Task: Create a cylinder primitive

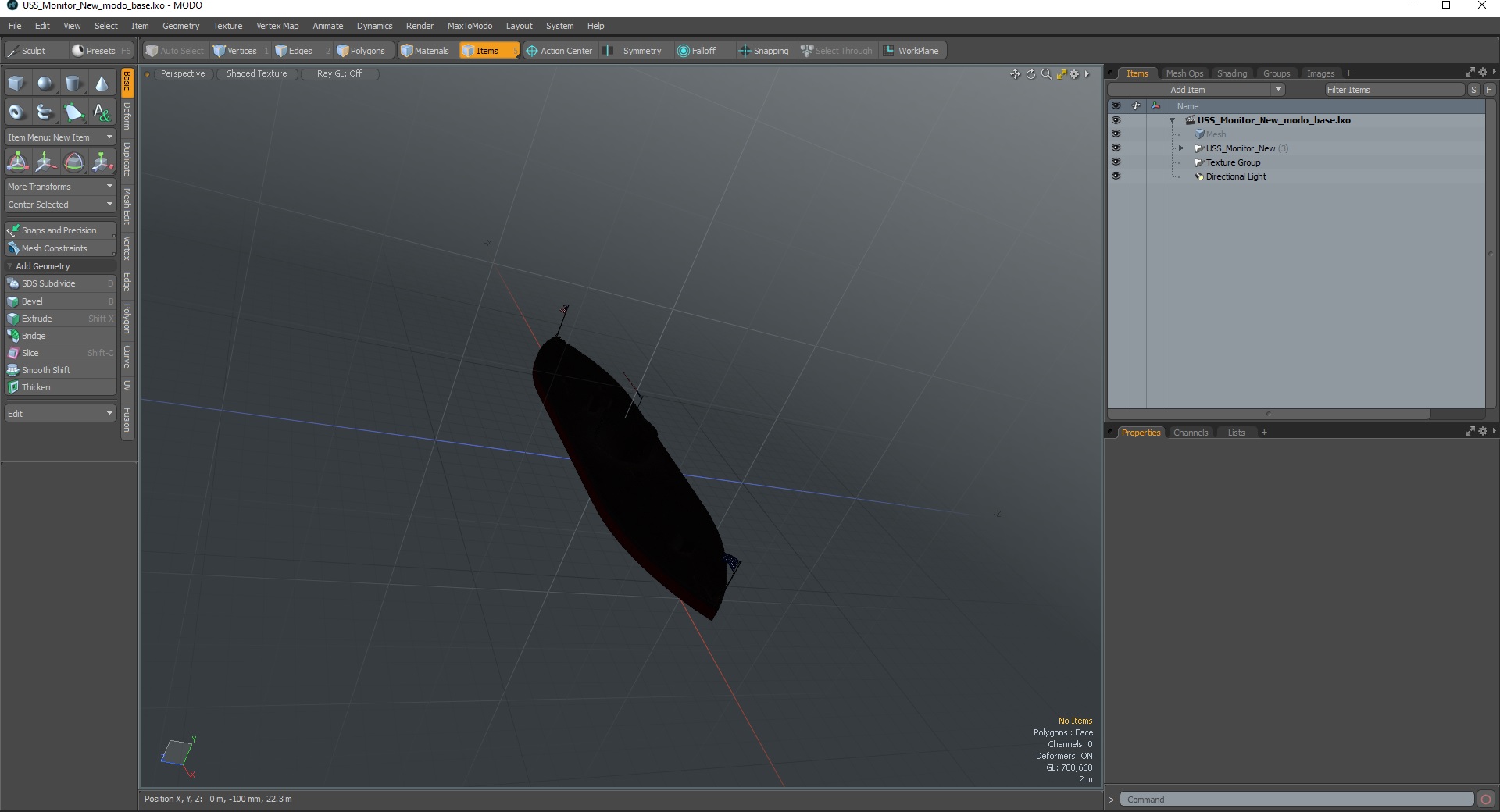Action: point(73,84)
